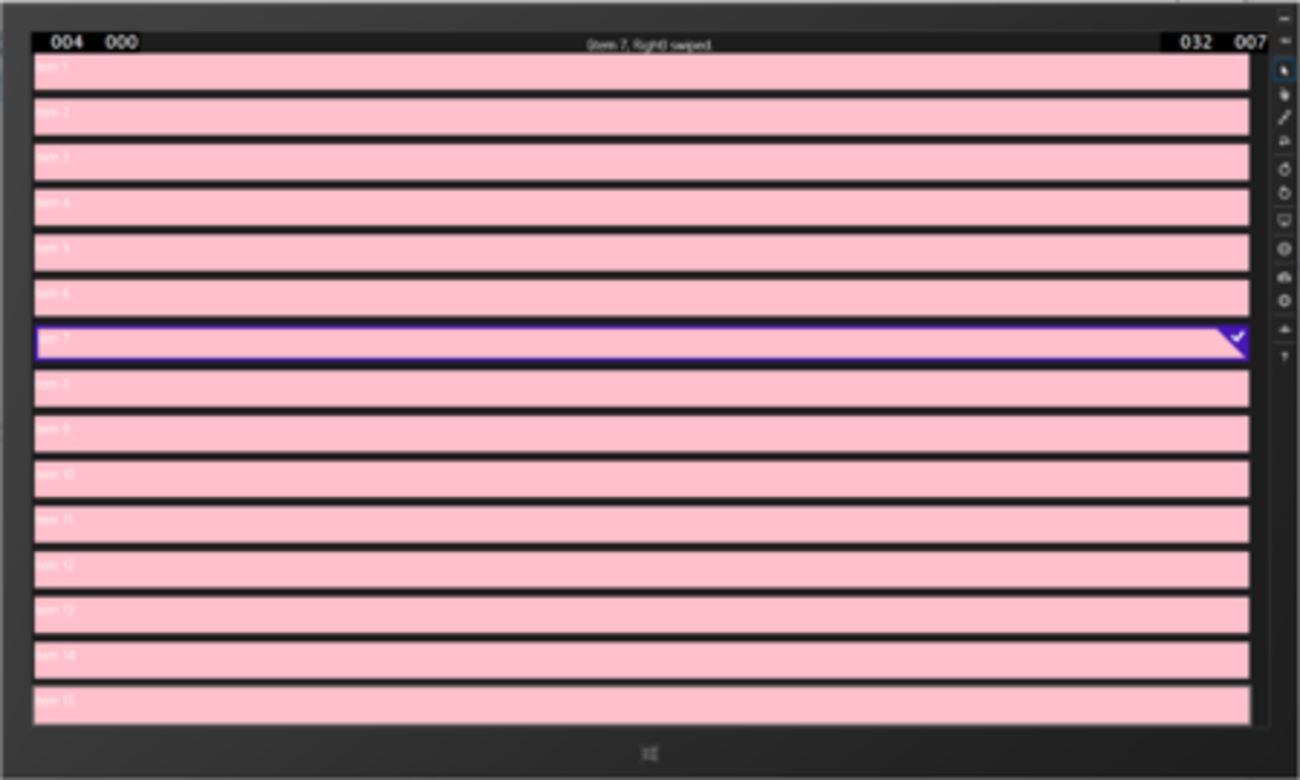The image size is (1300, 780).
Task: Choose Item 6 in the list
Action: coord(641,298)
